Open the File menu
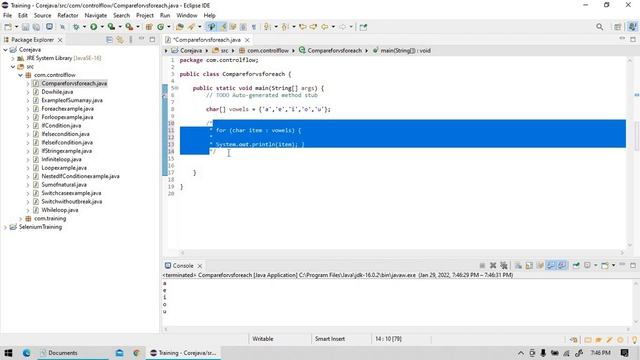This screenshot has height=360, width=640. [x=7, y=16]
